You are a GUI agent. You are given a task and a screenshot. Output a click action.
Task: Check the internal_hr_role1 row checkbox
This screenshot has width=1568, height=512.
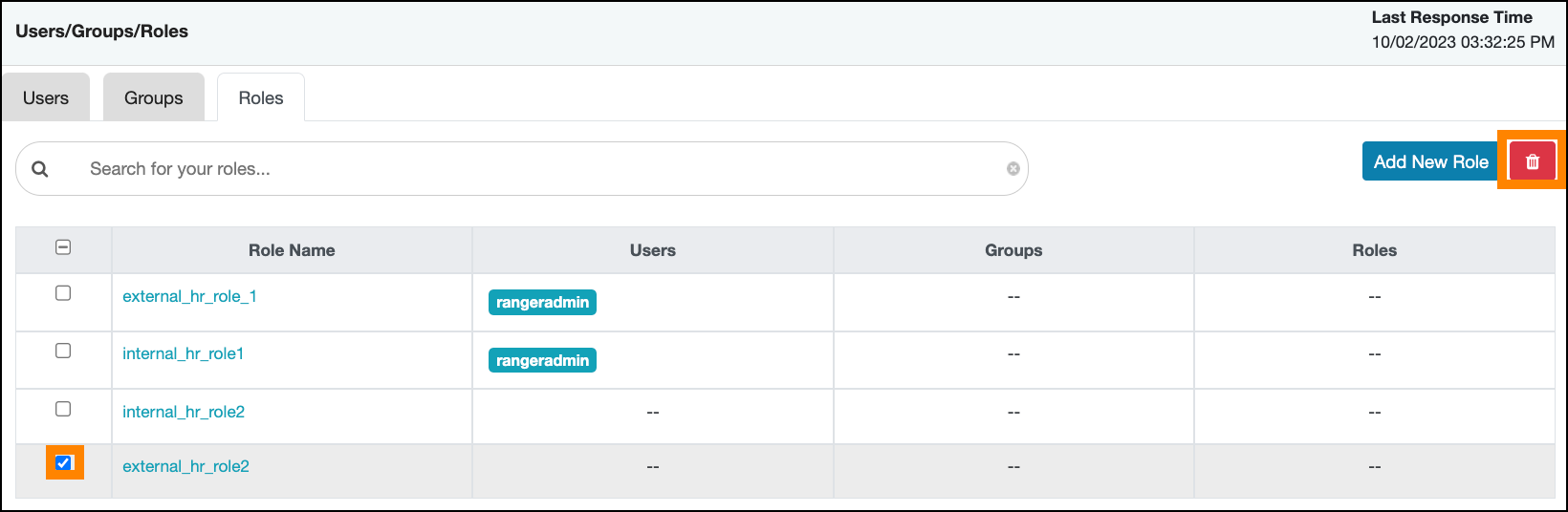(63, 351)
